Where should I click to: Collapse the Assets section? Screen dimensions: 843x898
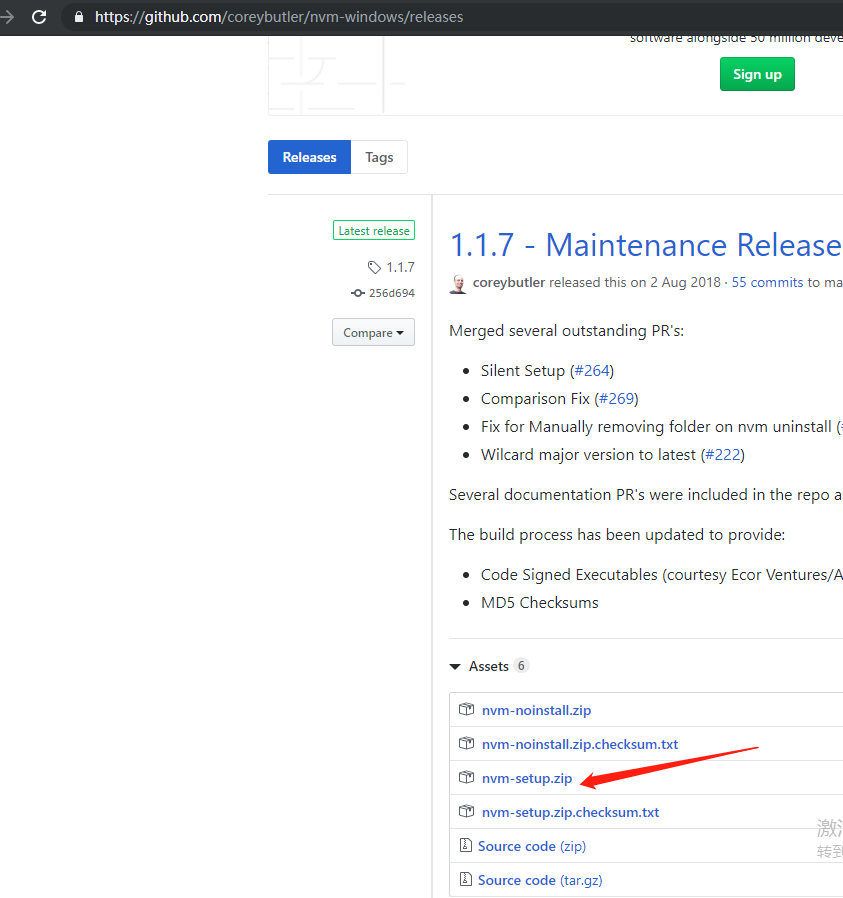pos(455,665)
